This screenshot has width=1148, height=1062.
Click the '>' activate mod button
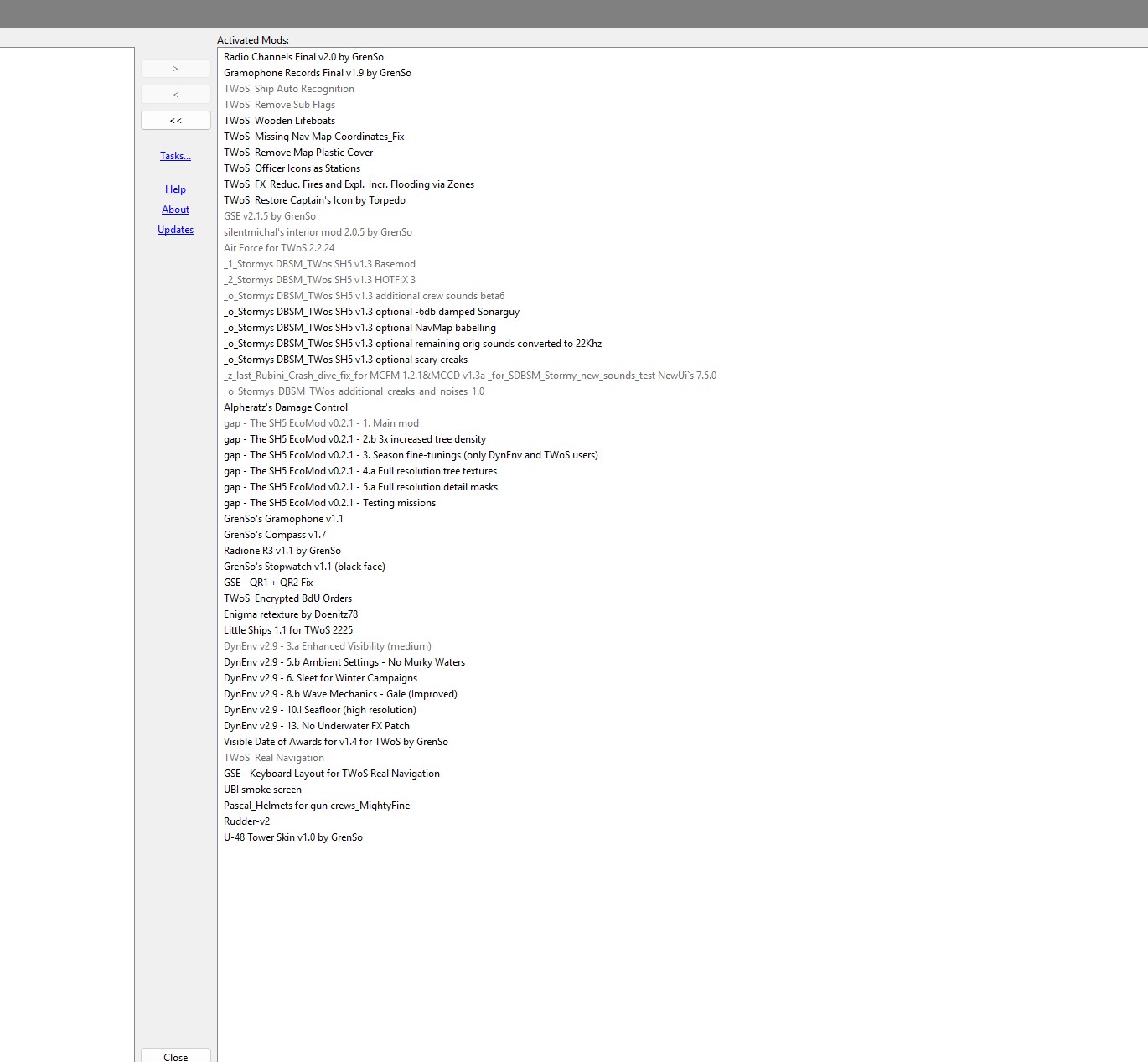pyautogui.click(x=176, y=69)
